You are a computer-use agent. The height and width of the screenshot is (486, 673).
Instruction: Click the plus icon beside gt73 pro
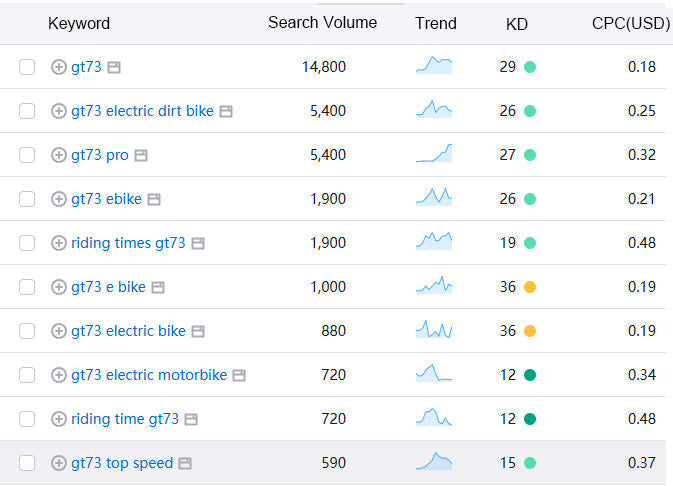pyautogui.click(x=59, y=155)
